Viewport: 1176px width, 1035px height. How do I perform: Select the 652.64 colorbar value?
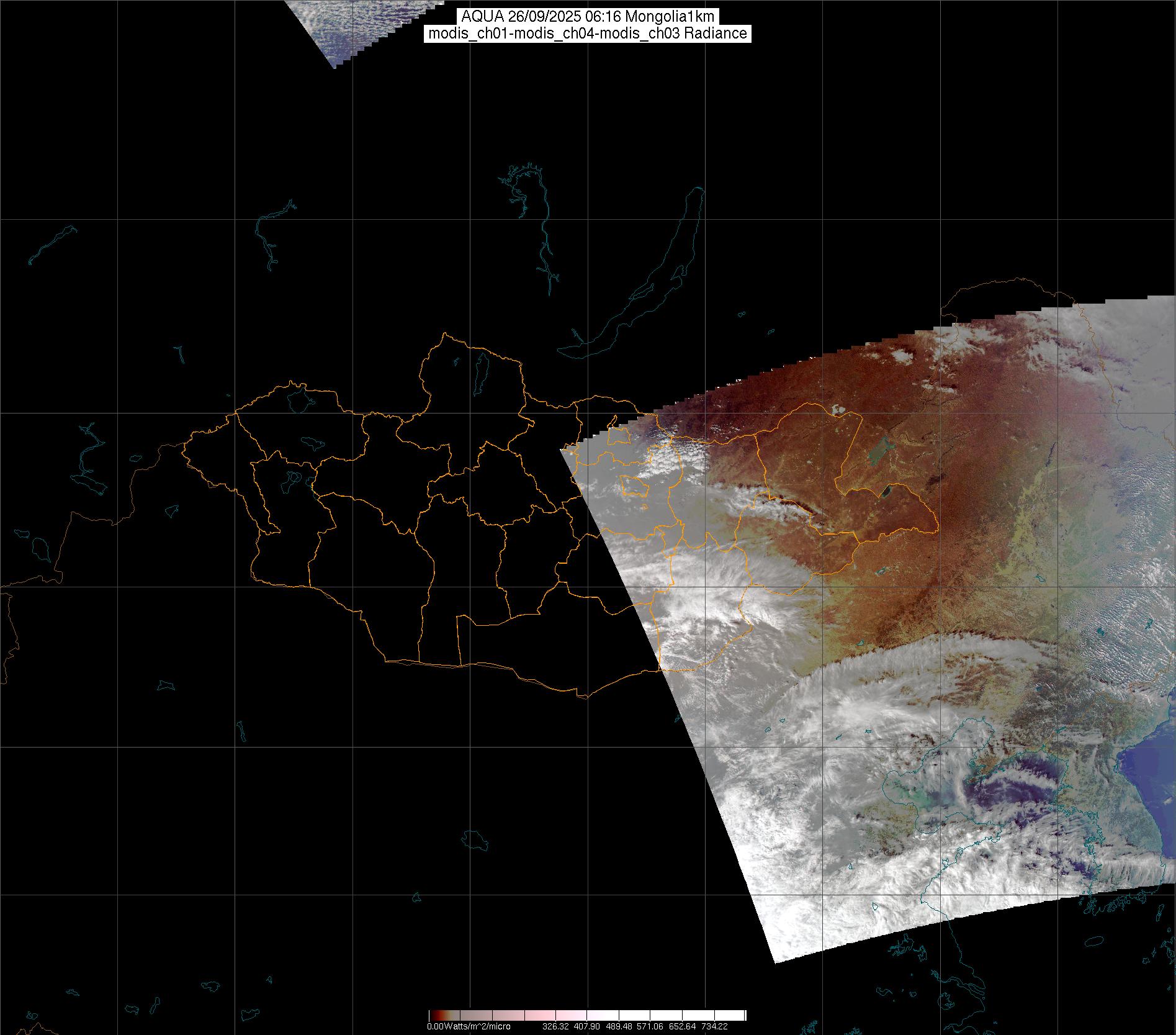682,1026
